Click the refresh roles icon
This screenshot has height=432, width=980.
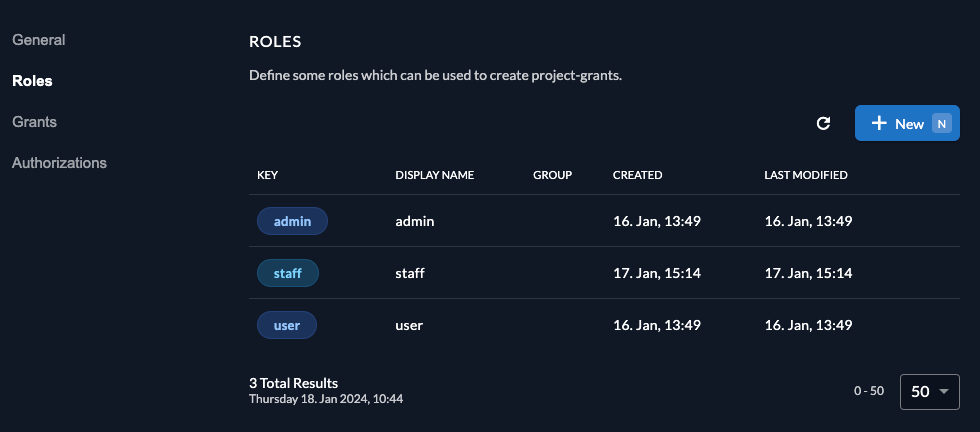(824, 123)
